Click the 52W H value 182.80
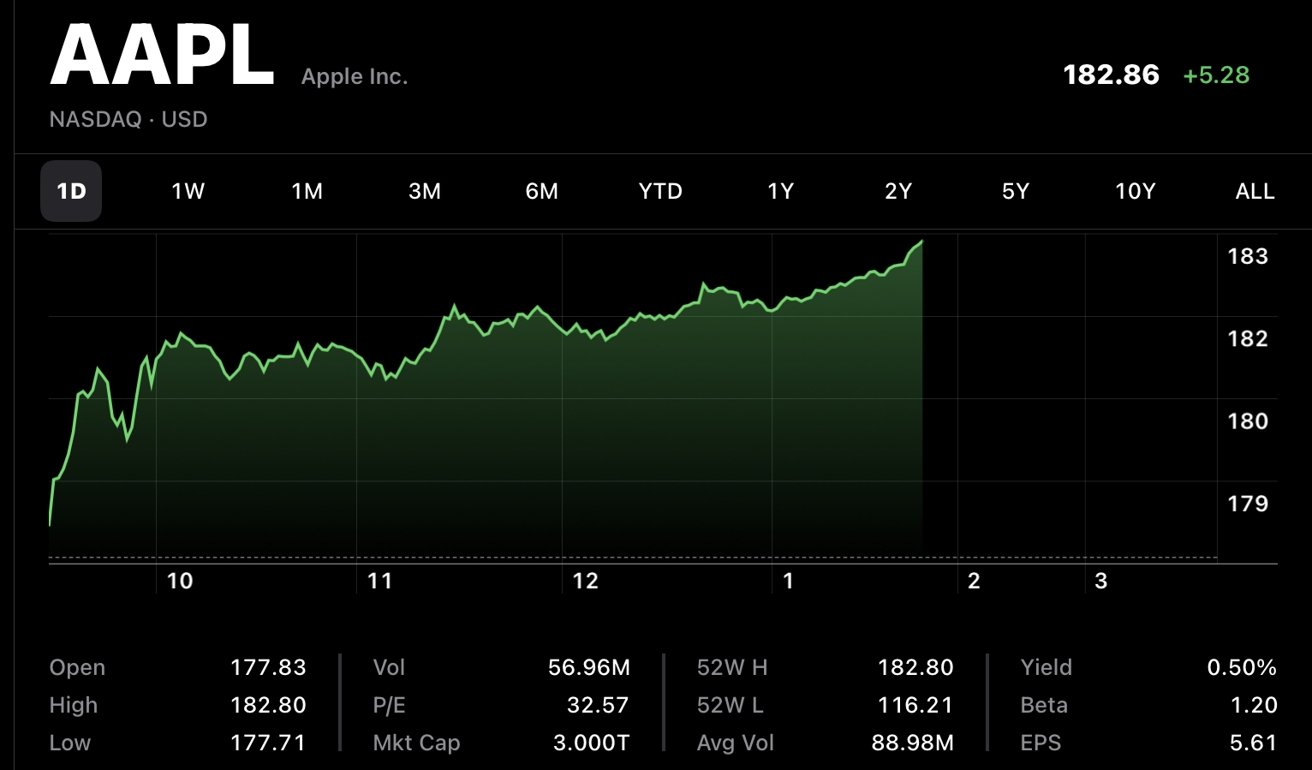Viewport: 1312px width, 770px height. [x=915, y=667]
